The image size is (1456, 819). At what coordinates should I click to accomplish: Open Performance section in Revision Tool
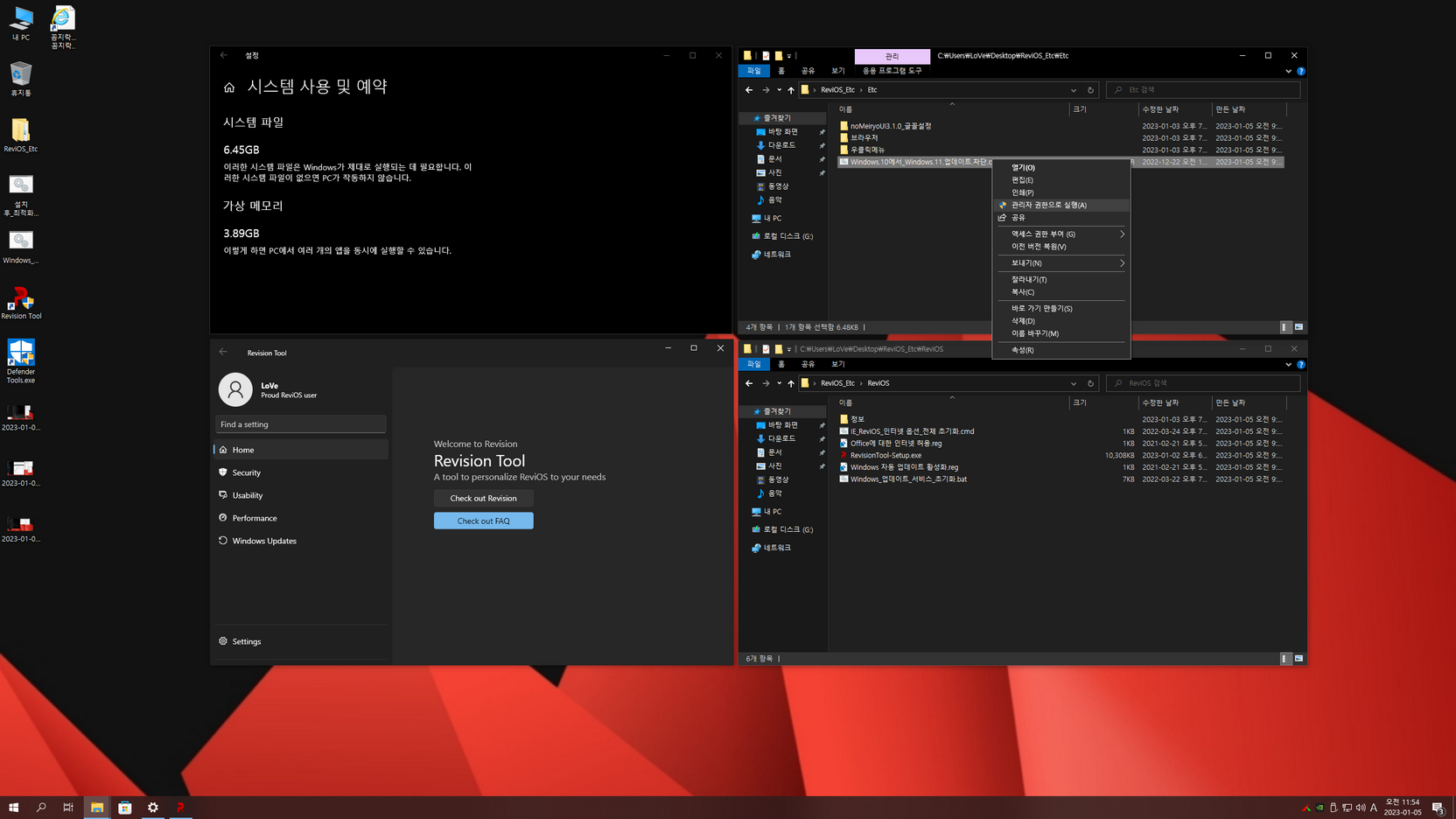pos(301,518)
